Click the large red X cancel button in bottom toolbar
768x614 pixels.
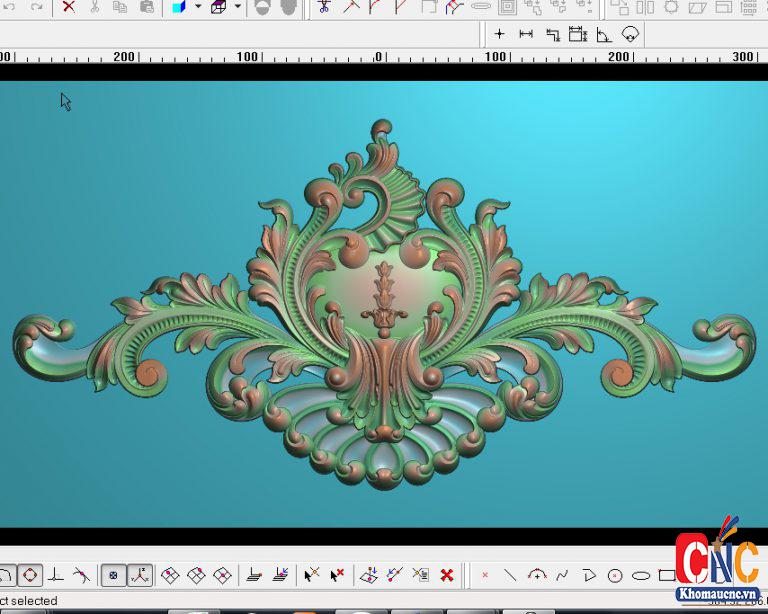[x=447, y=575]
